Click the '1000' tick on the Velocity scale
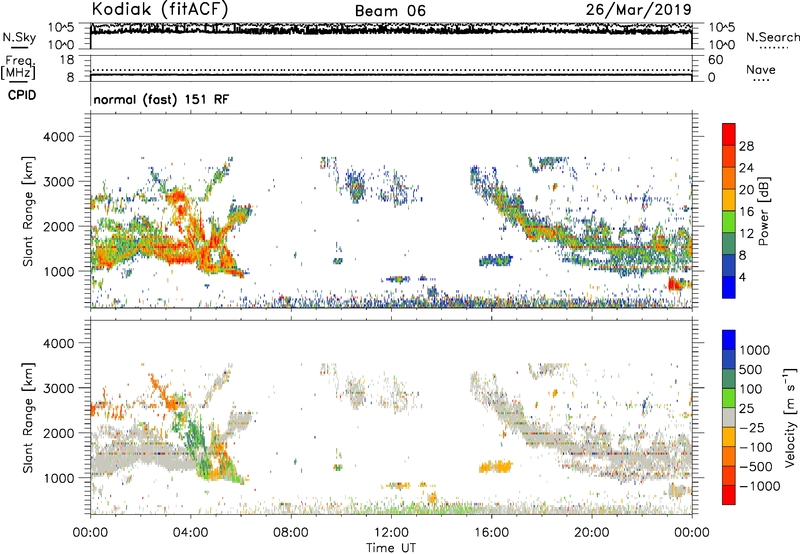The width and height of the screenshot is (800, 554). [x=755, y=350]
